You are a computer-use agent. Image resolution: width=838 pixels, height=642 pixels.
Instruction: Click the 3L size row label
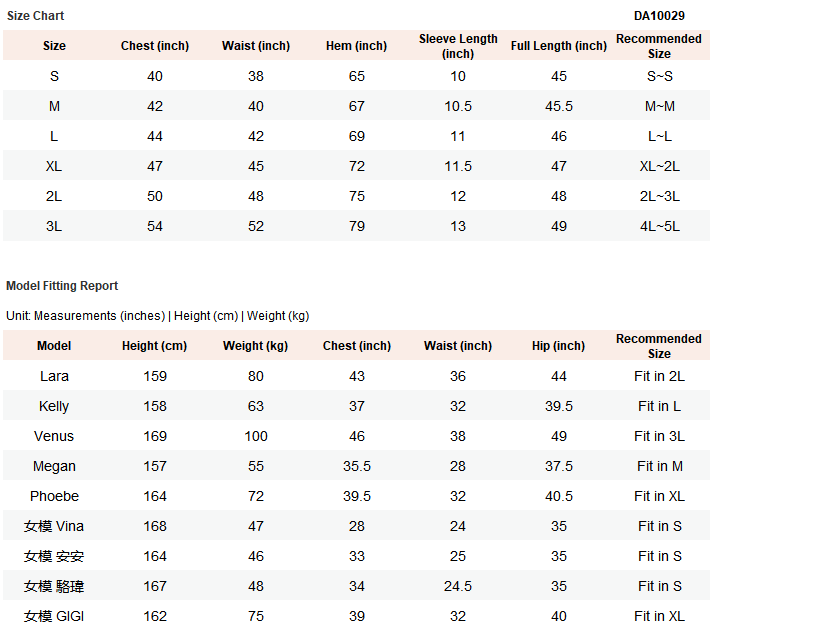pyautogui.click(x=54, y=226)
